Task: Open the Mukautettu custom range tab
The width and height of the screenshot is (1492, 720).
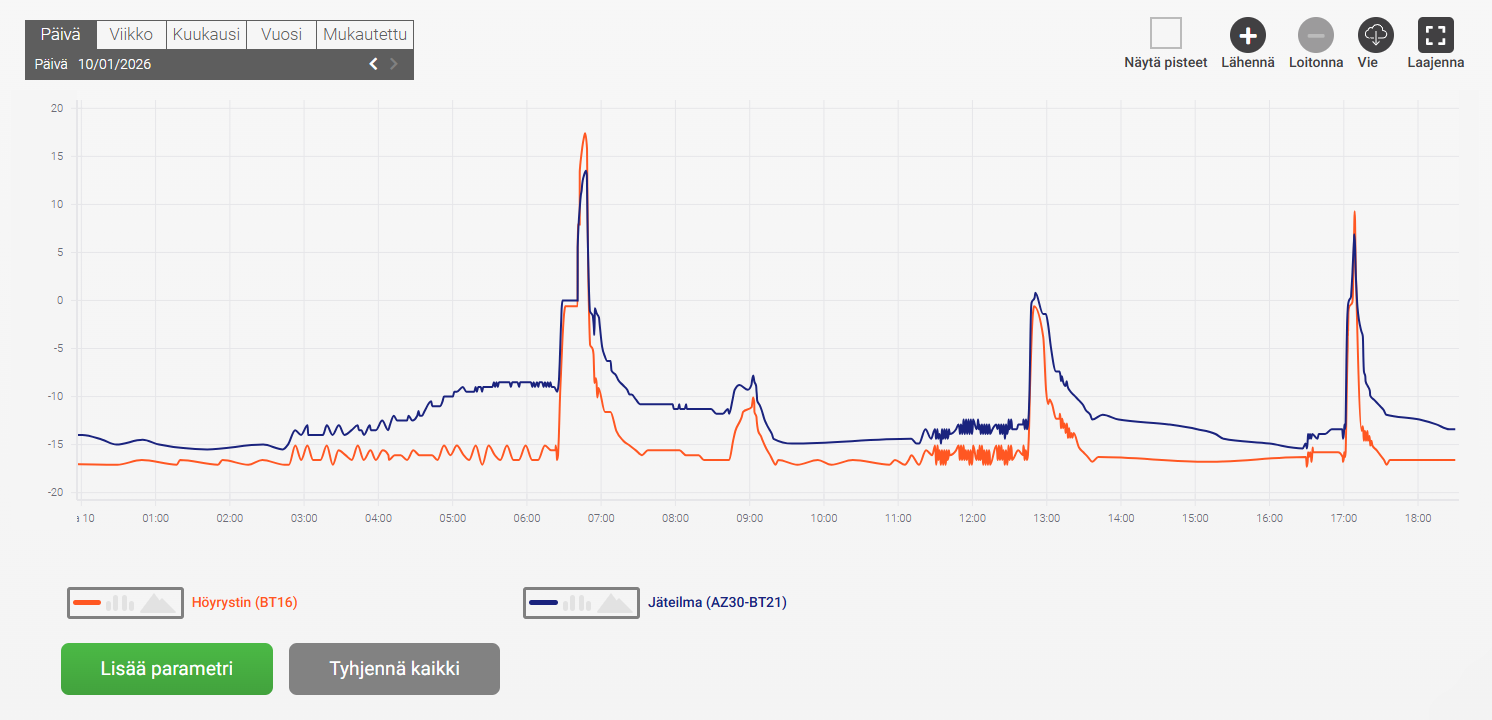Action: (365, 34)
